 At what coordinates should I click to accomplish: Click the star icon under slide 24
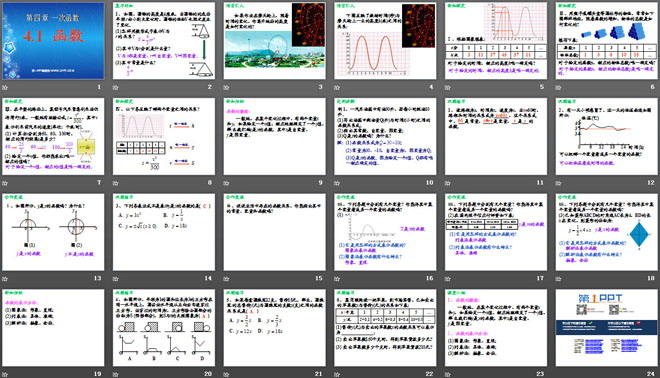559,374
